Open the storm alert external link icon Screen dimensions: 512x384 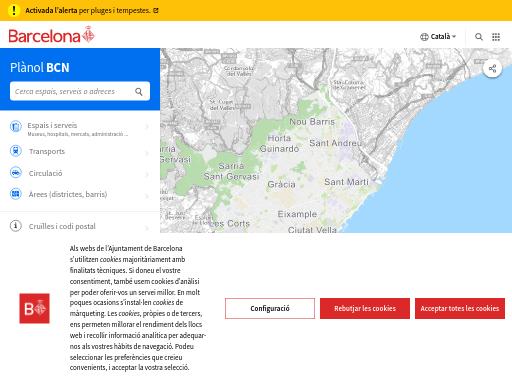click(156, 11)
